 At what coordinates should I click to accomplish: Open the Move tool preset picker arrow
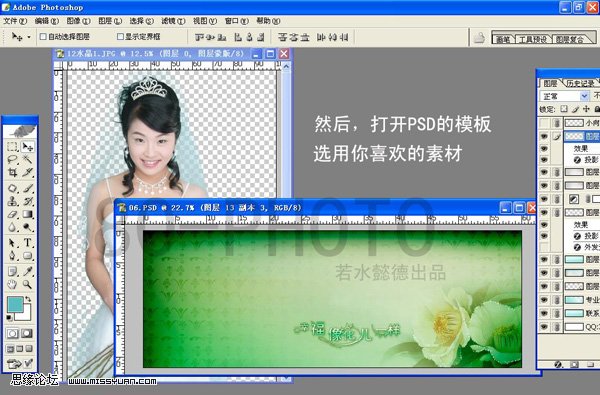[29, 38]
